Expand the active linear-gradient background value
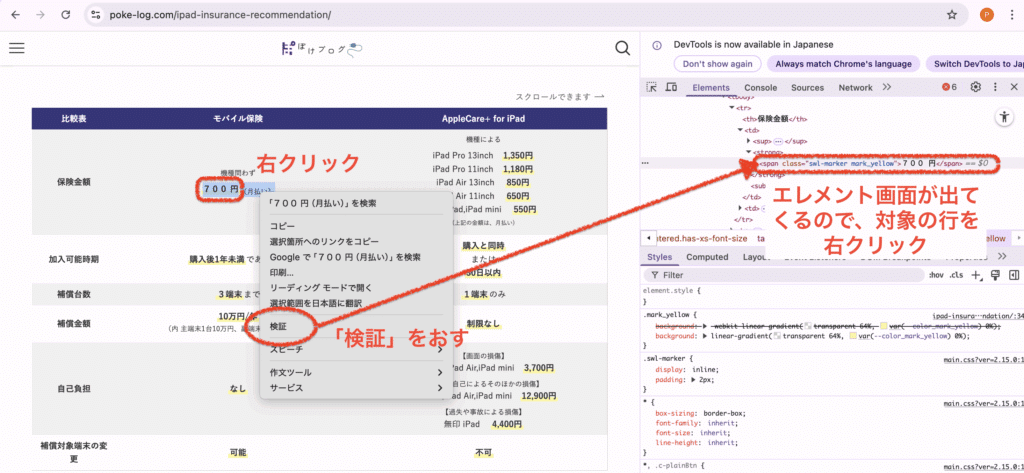 pos(705,336)
